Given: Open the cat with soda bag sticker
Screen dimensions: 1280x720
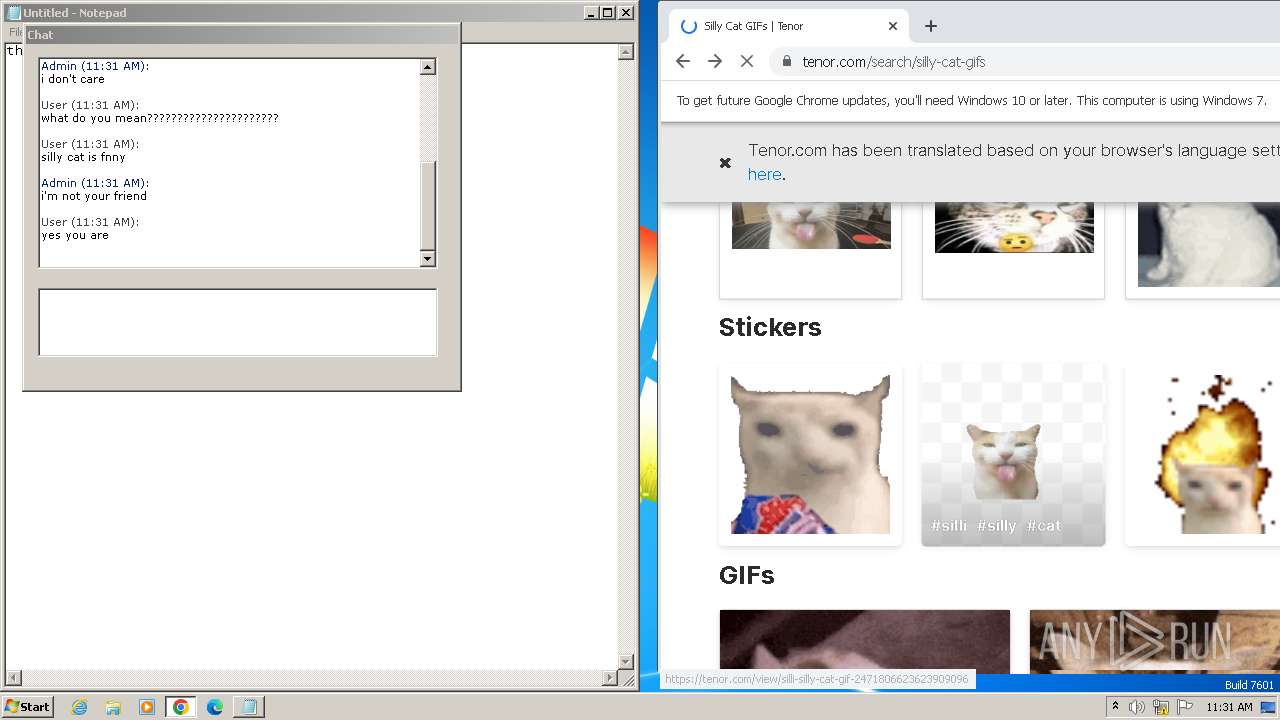Looking at the screenshot, I should [x=810, y=455].
